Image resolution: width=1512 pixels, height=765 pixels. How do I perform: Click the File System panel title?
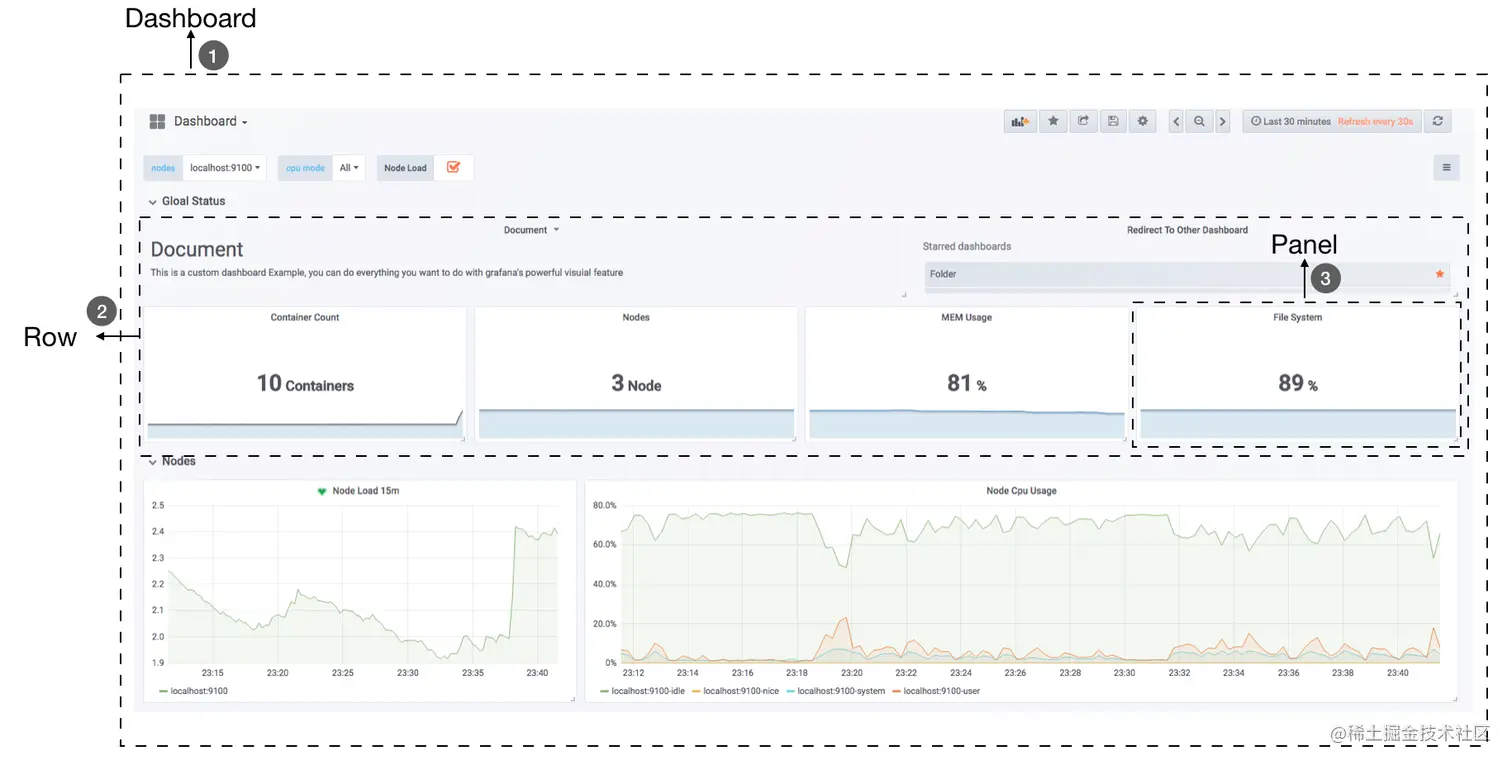[1297, 317]
